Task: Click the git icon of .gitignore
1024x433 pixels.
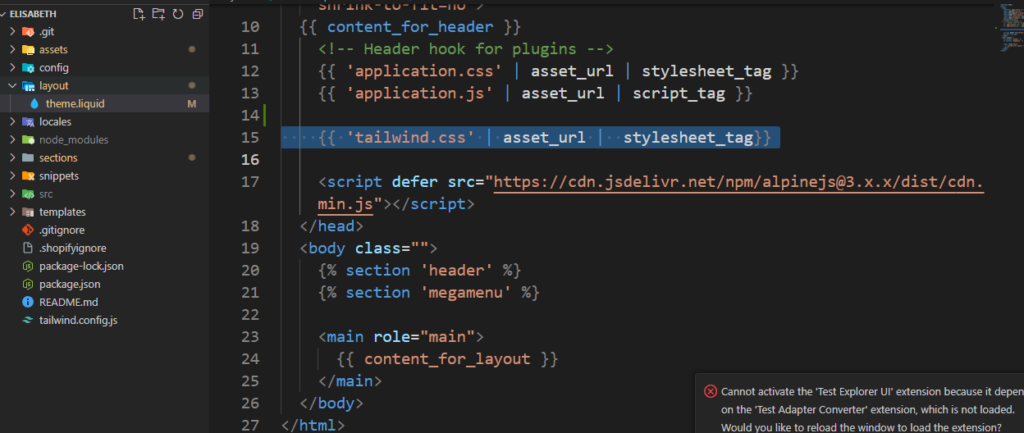Action: pos(27,230)
